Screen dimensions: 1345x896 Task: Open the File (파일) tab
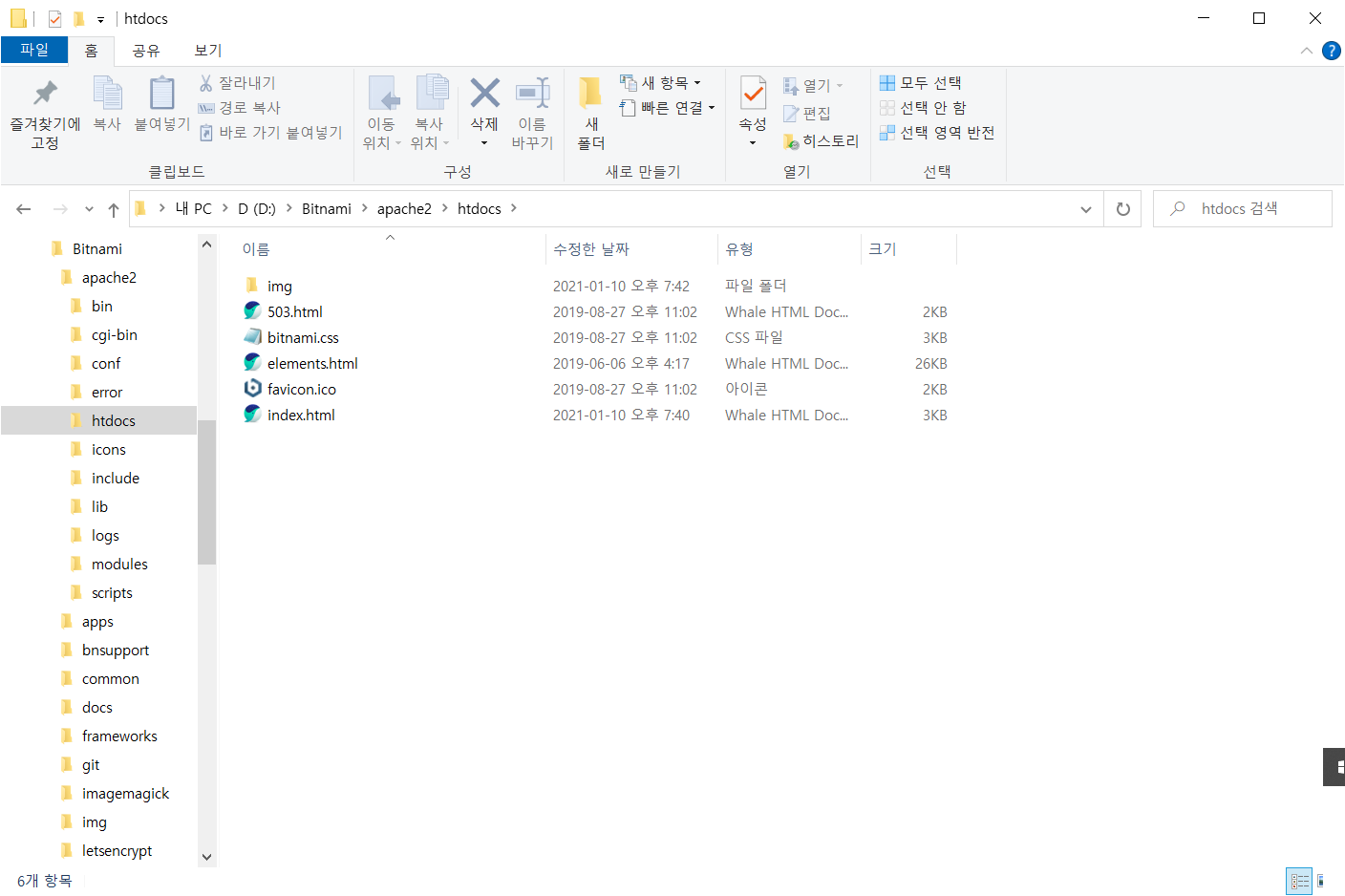pos(34,50)
